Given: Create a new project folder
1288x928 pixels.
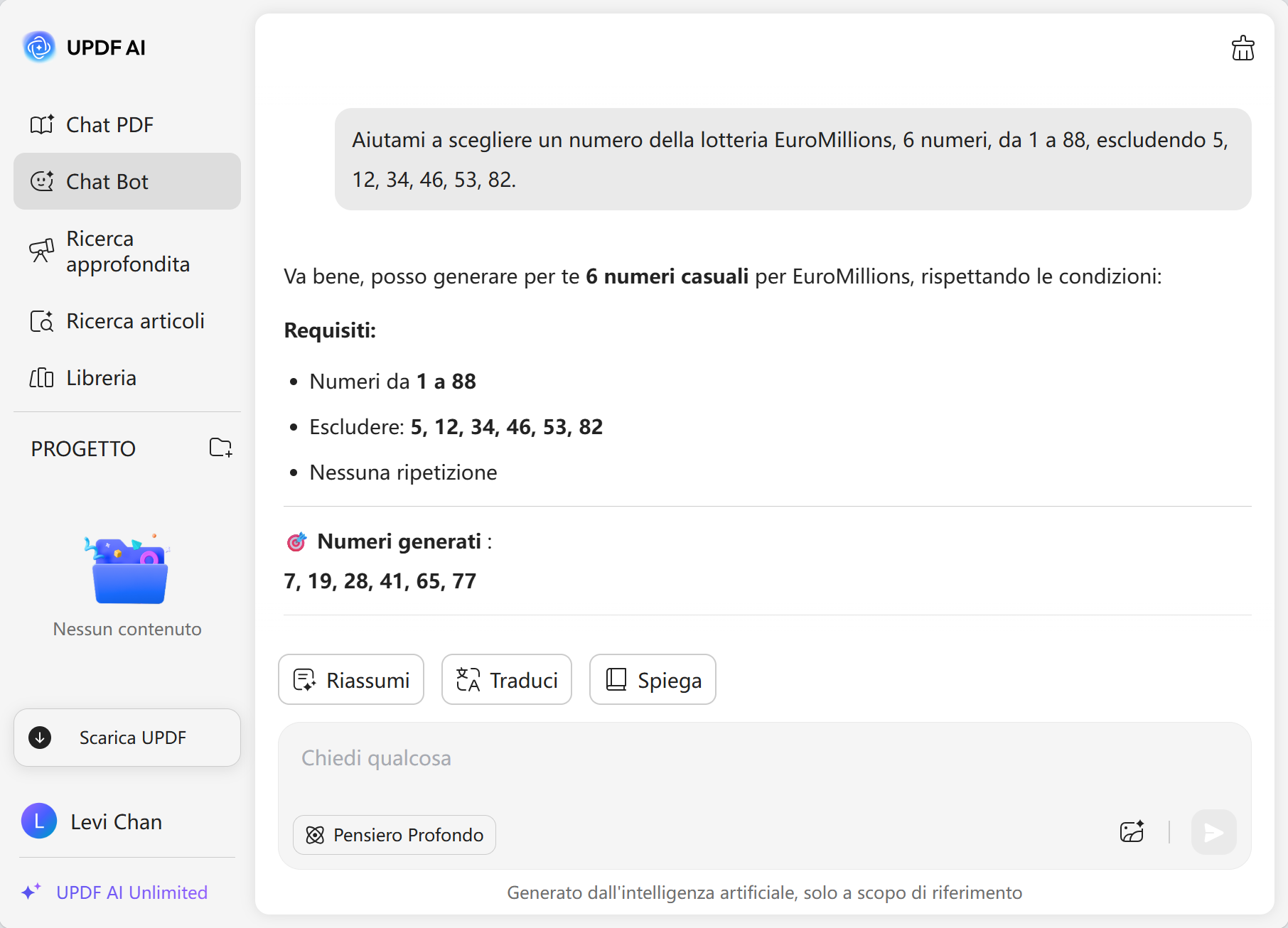Looking at the screenshot, I should [x=220, y=448].
